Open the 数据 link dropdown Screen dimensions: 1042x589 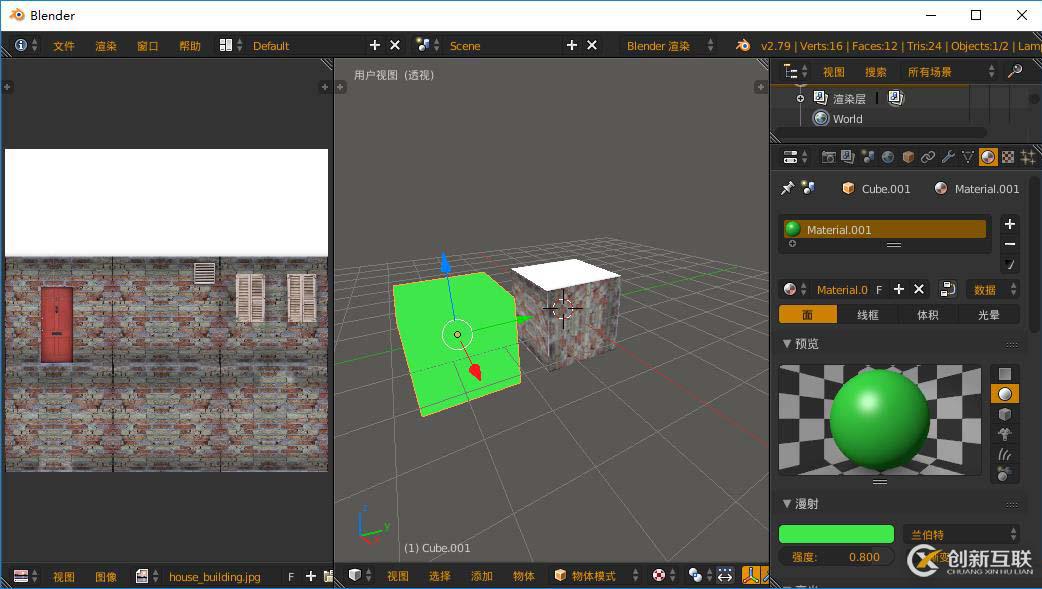click(x=993, y=289)
